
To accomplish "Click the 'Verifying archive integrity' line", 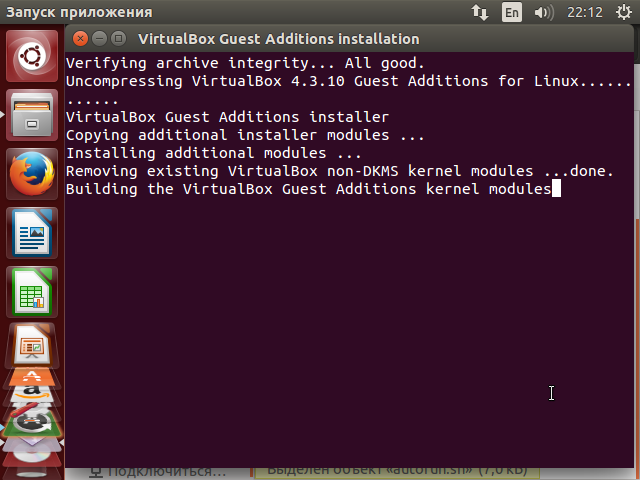I will 245,63.
